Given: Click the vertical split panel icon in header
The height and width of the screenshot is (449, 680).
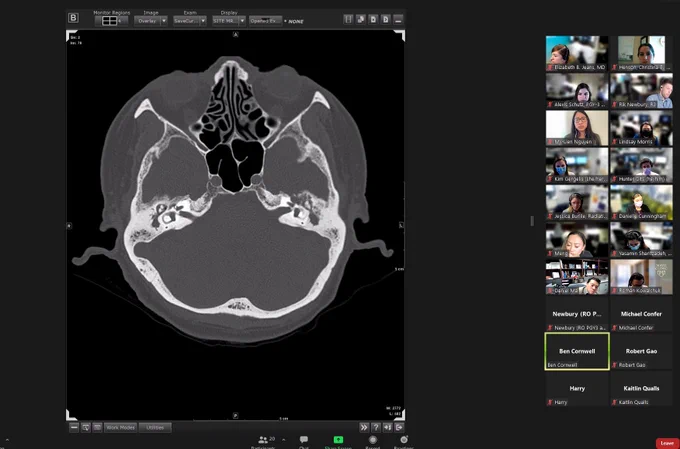Looking at the screenshot, I should [348, 19].
